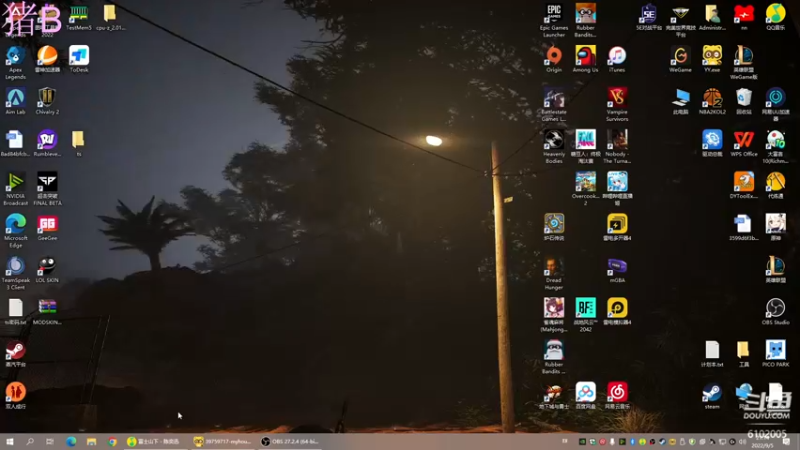Open ToDesk remote desktop icon

coord(79,59)
